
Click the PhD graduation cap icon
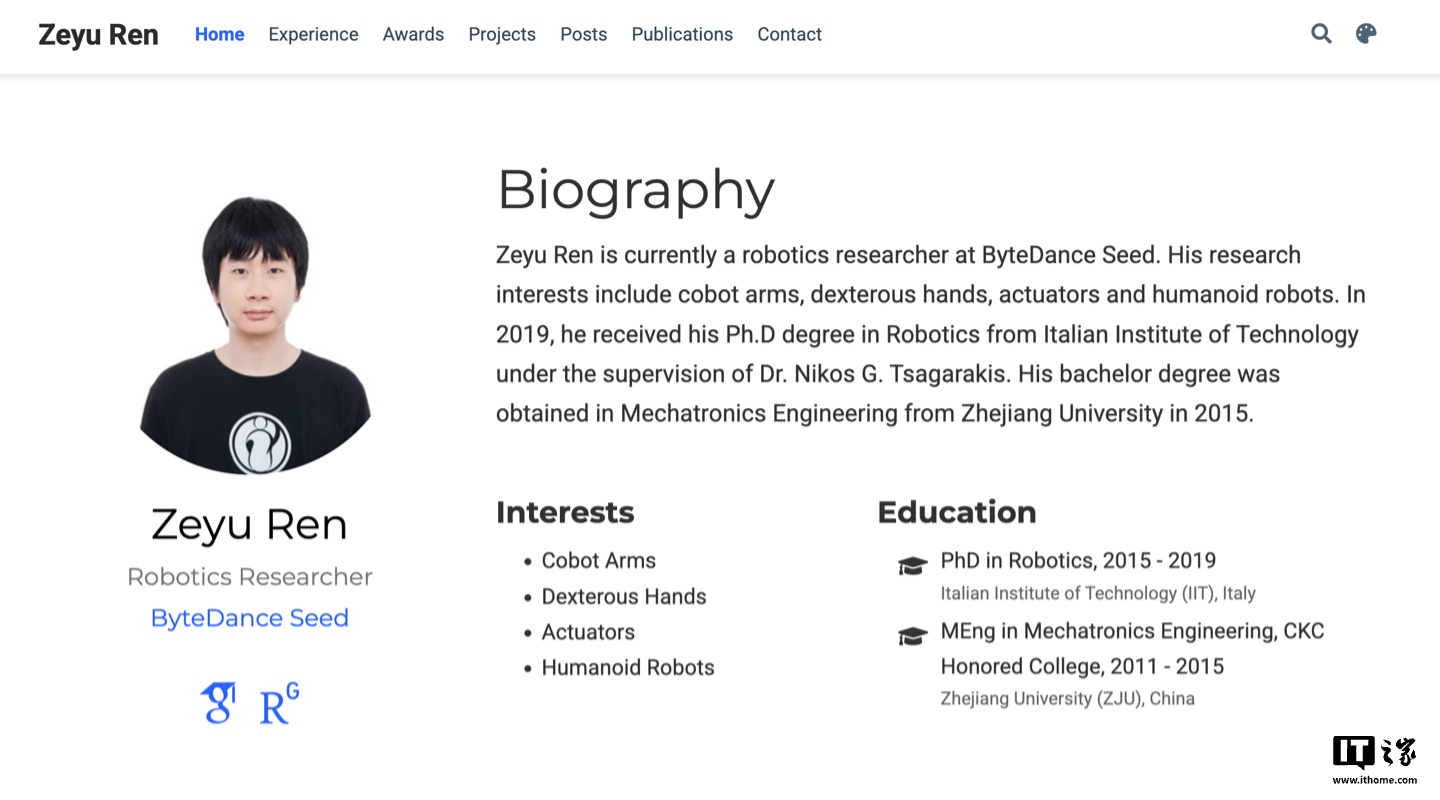pos(912,566)
